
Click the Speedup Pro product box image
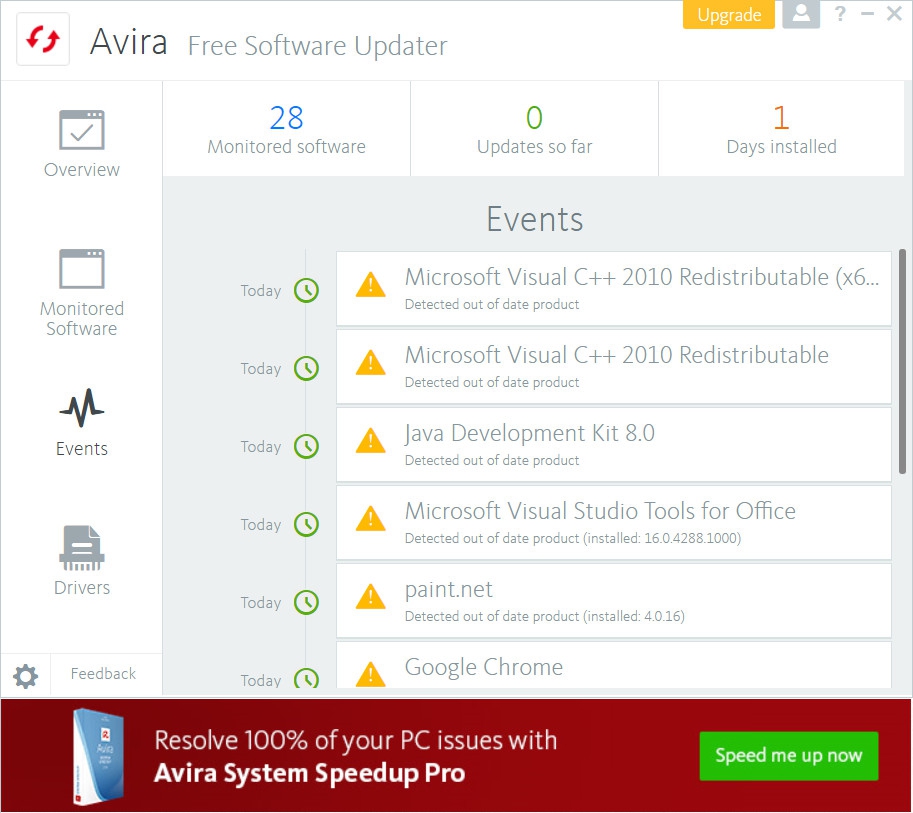(98, 757)
